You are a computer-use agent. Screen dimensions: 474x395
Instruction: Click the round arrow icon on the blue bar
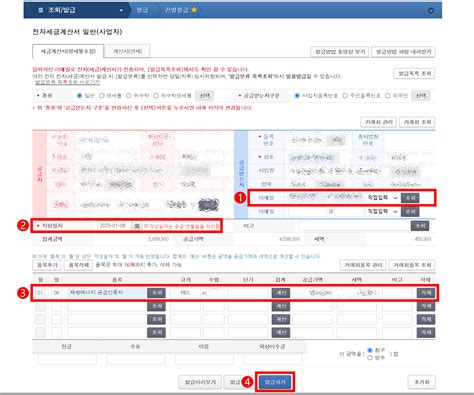(431, 10)
